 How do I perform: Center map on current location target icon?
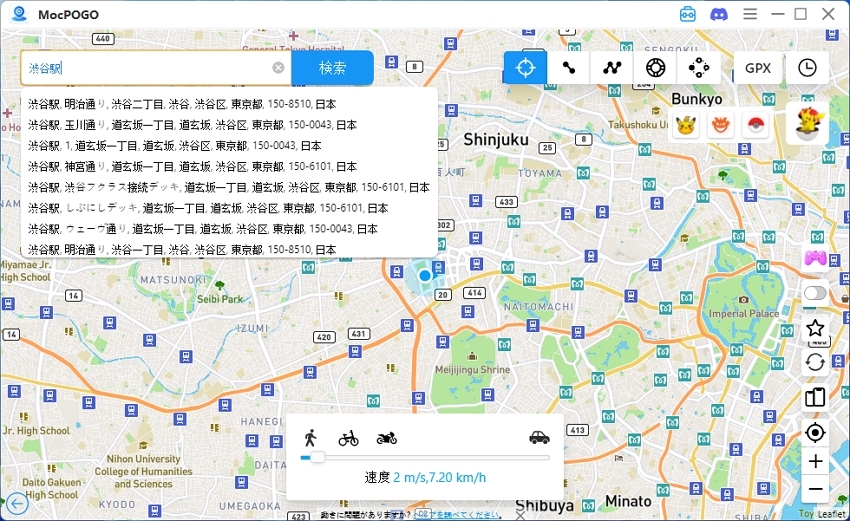[815, 432]
